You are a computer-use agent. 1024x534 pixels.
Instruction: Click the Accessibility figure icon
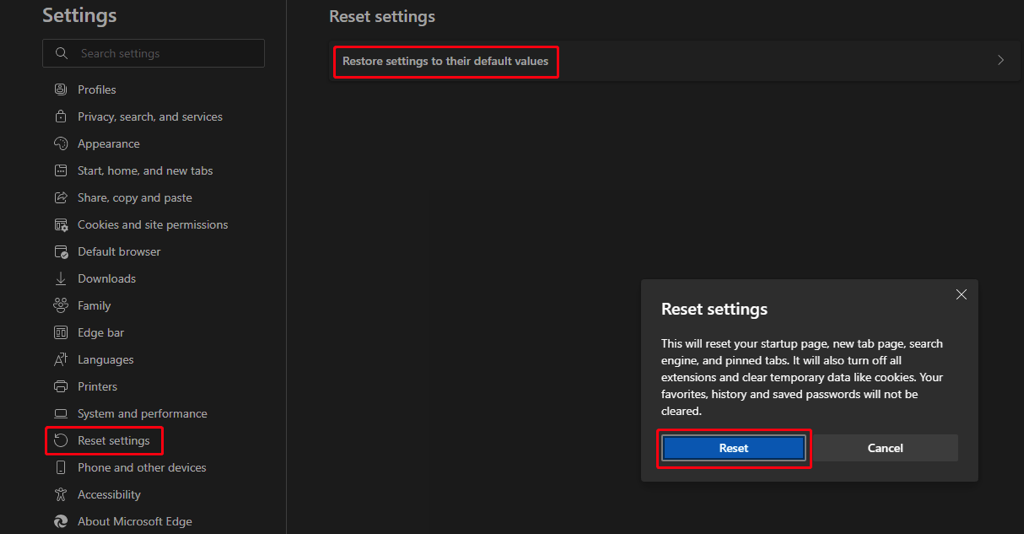61,495
